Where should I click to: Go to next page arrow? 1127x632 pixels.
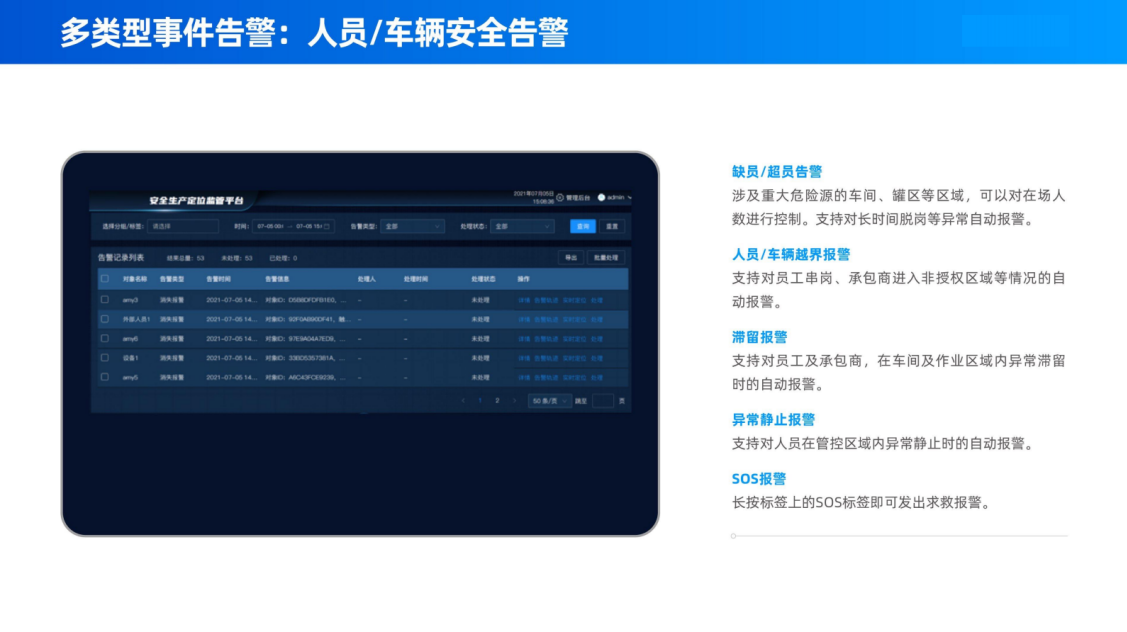pyautogui.click(x=515, y=401)
